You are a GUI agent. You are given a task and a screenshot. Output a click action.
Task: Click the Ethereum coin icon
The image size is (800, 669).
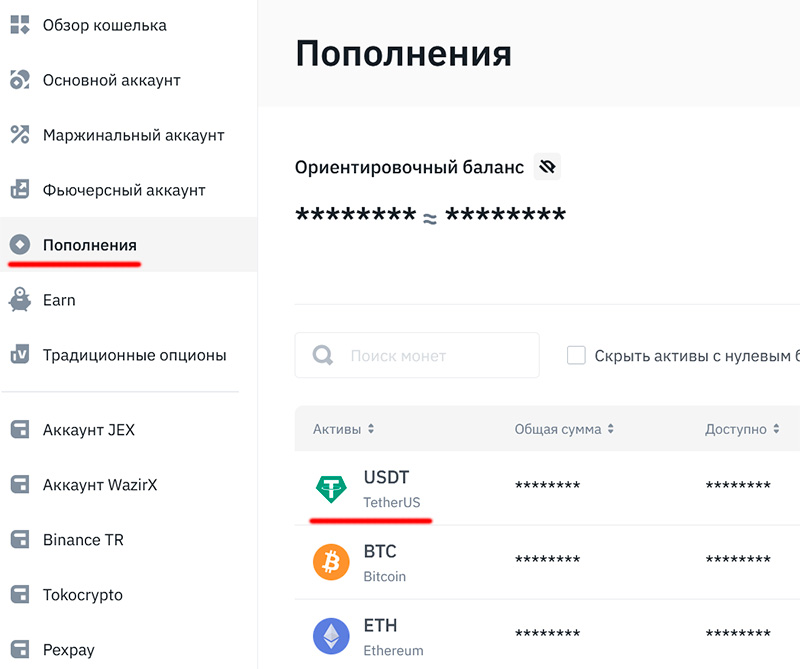pyautogui.click(x=331, y=636)
